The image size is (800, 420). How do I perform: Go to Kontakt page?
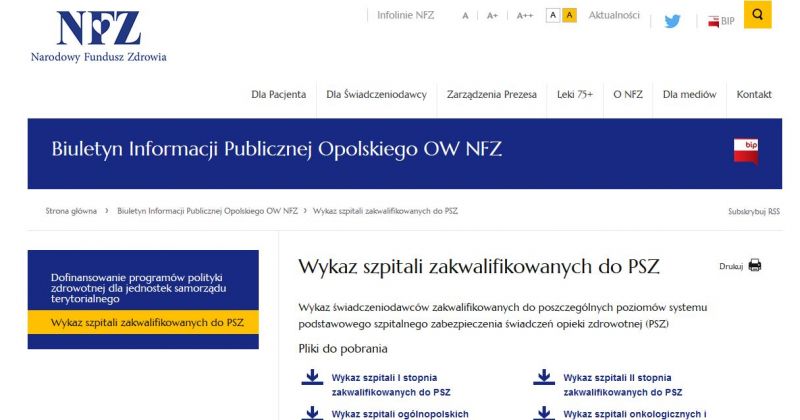pyautogui.click(x=754, y=94)
